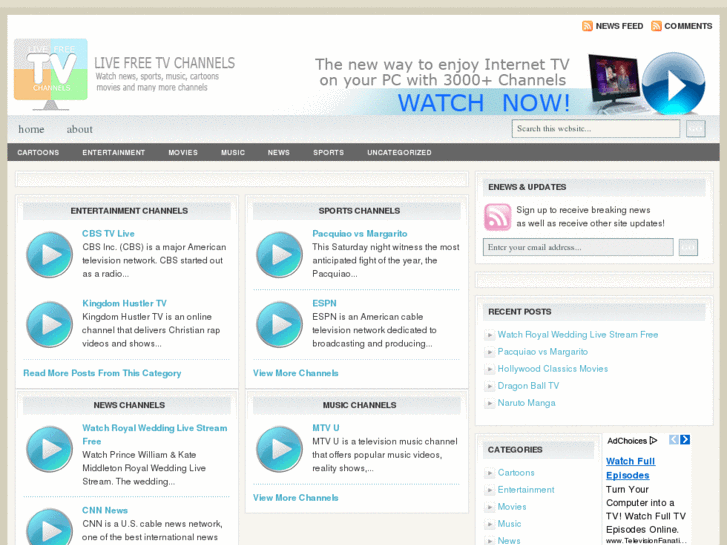Select the Sports menu item
727x545 pixels.
coord(328,153)
